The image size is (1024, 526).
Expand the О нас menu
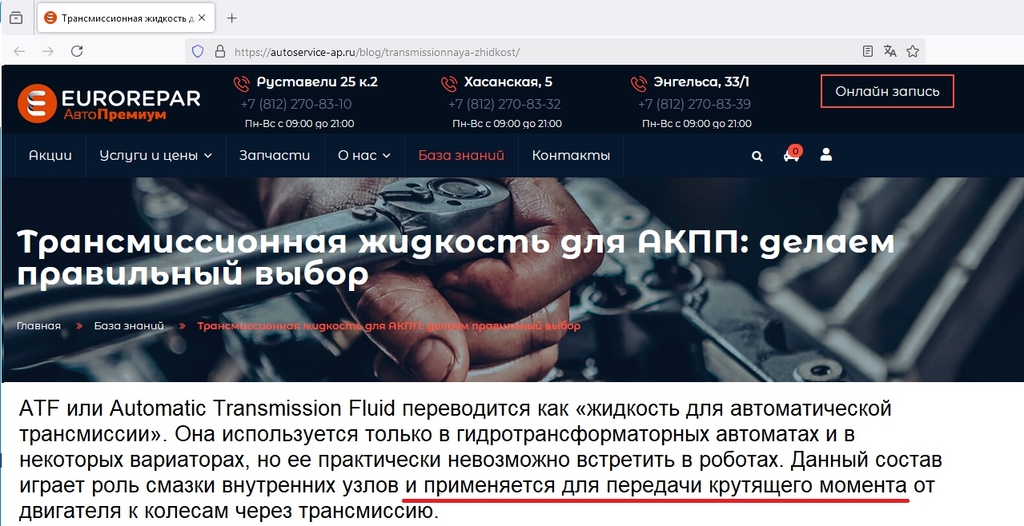(364, 156)
